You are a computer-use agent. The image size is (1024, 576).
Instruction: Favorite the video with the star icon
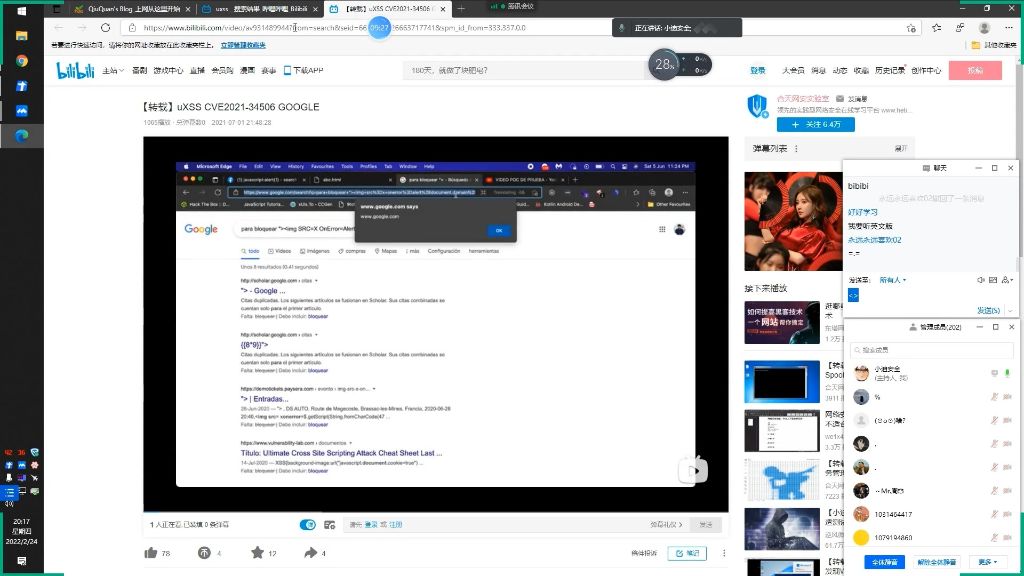click(x=257, y=553)
